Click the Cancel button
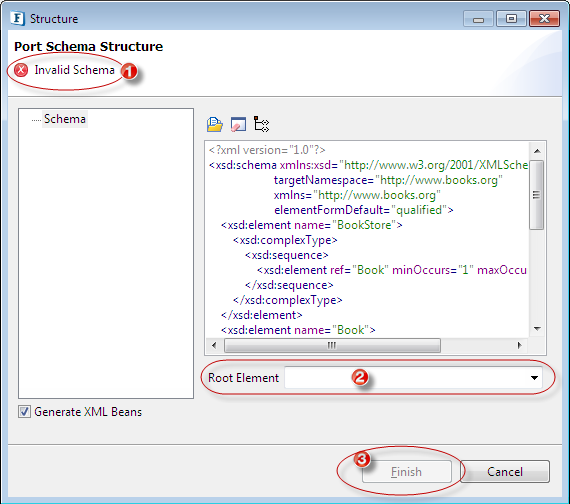Image resolution: width=570 pixels, height=504 pixels. 505,472
